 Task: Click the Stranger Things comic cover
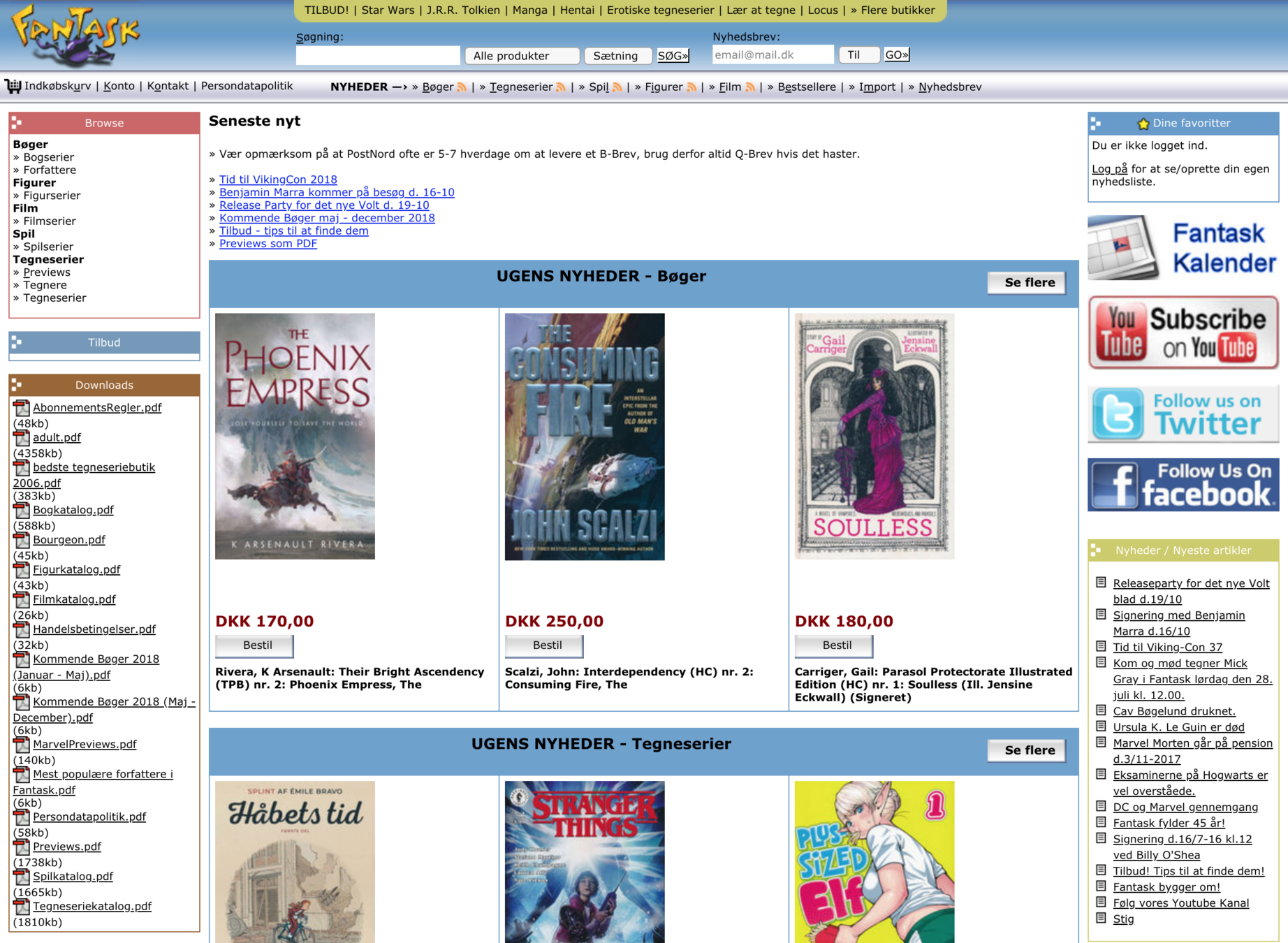(585, 862)
